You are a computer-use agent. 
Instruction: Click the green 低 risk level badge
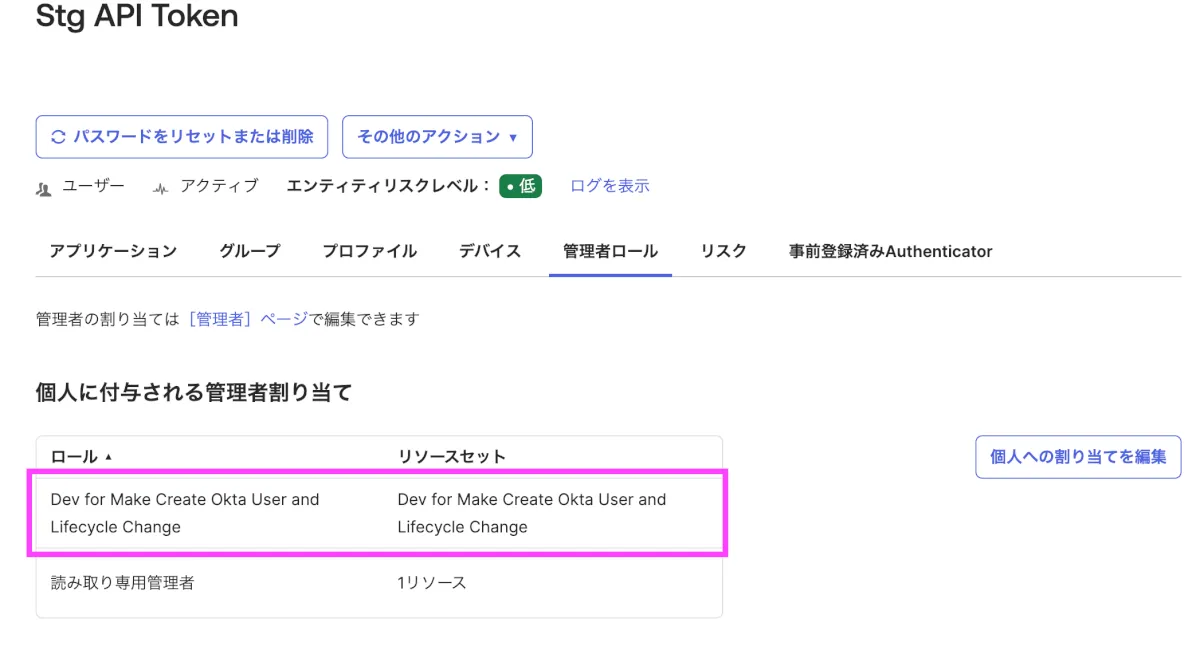[x=520, y=186]
